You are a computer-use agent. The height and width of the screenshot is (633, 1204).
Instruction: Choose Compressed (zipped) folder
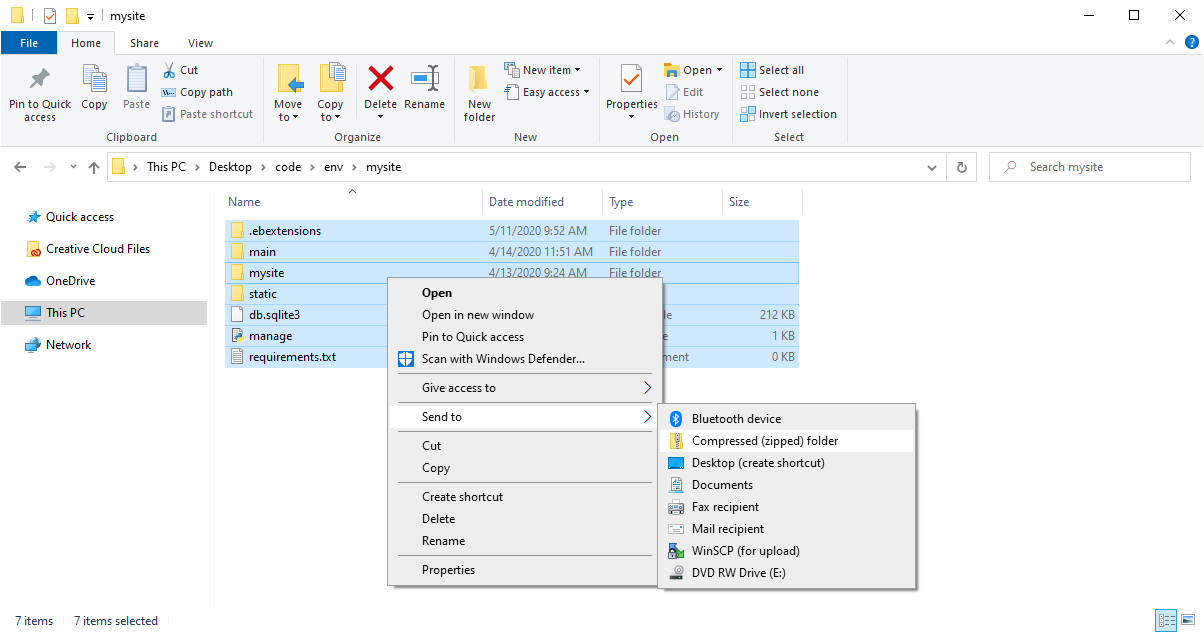786,441
